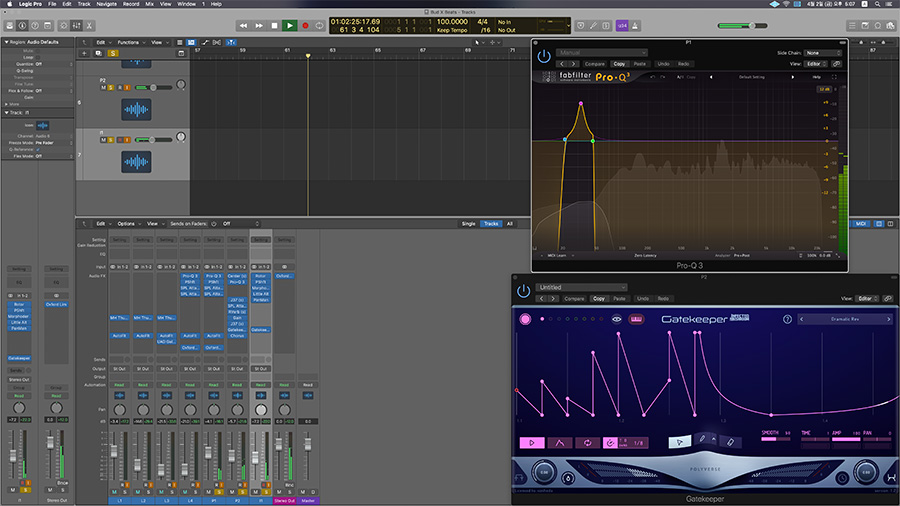
Task: Start playback with the green Play button
Action: pos(290,26)
